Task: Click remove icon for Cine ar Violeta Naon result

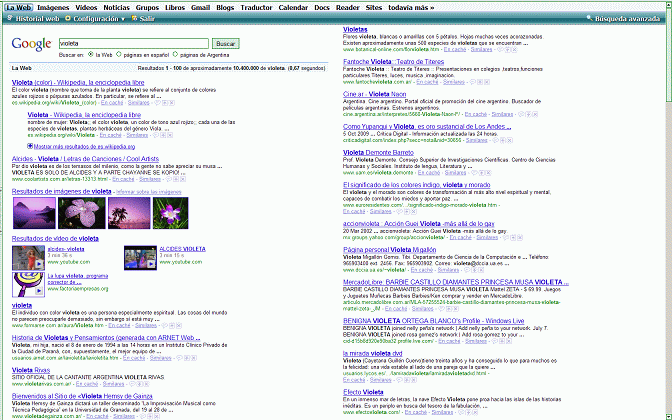Action: point(535,114)
